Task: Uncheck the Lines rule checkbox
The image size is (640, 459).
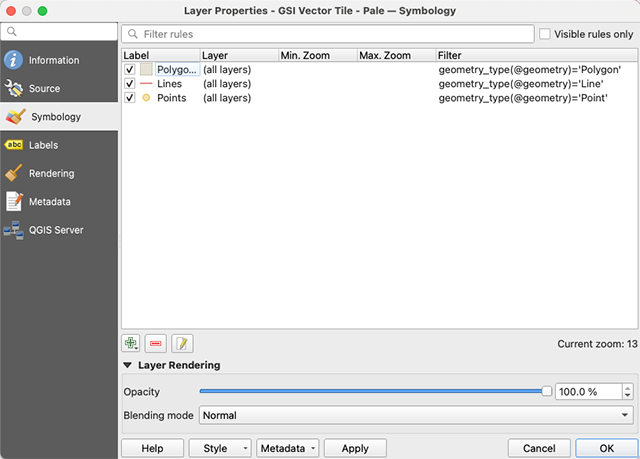Action: pos(129,84)
